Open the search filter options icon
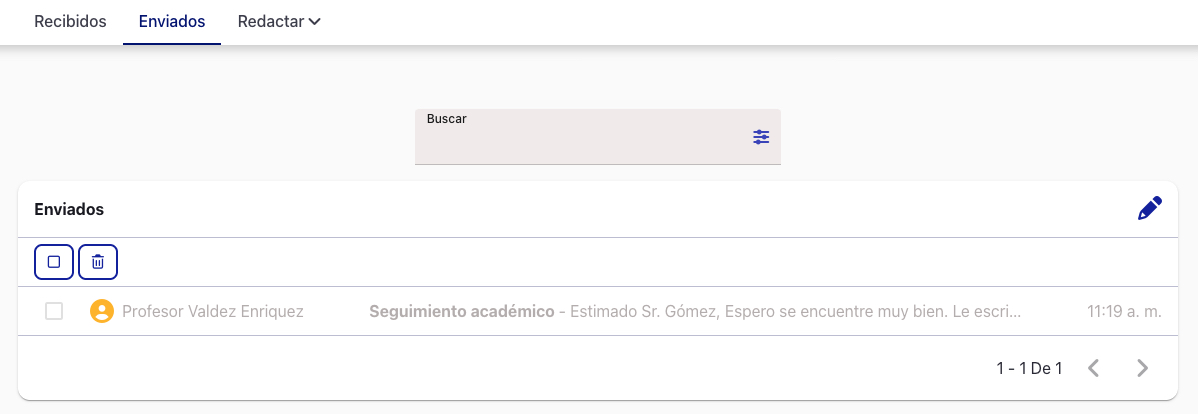 click(x=761, y=137)
